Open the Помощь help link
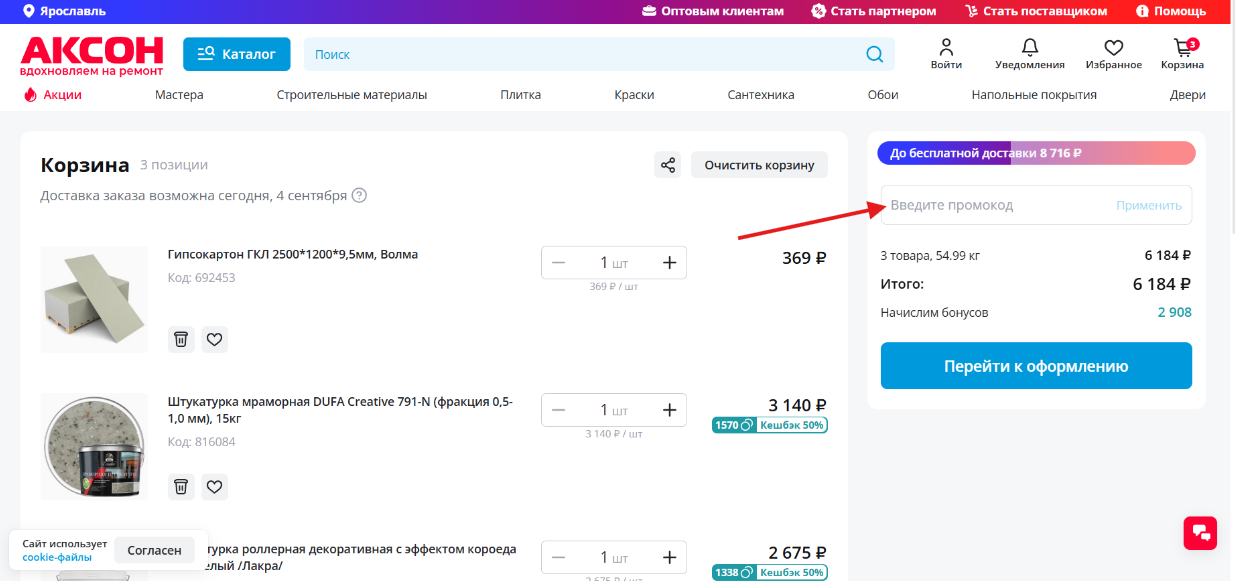This screenshot has width=1235, height=581. tap(1171, 11)
